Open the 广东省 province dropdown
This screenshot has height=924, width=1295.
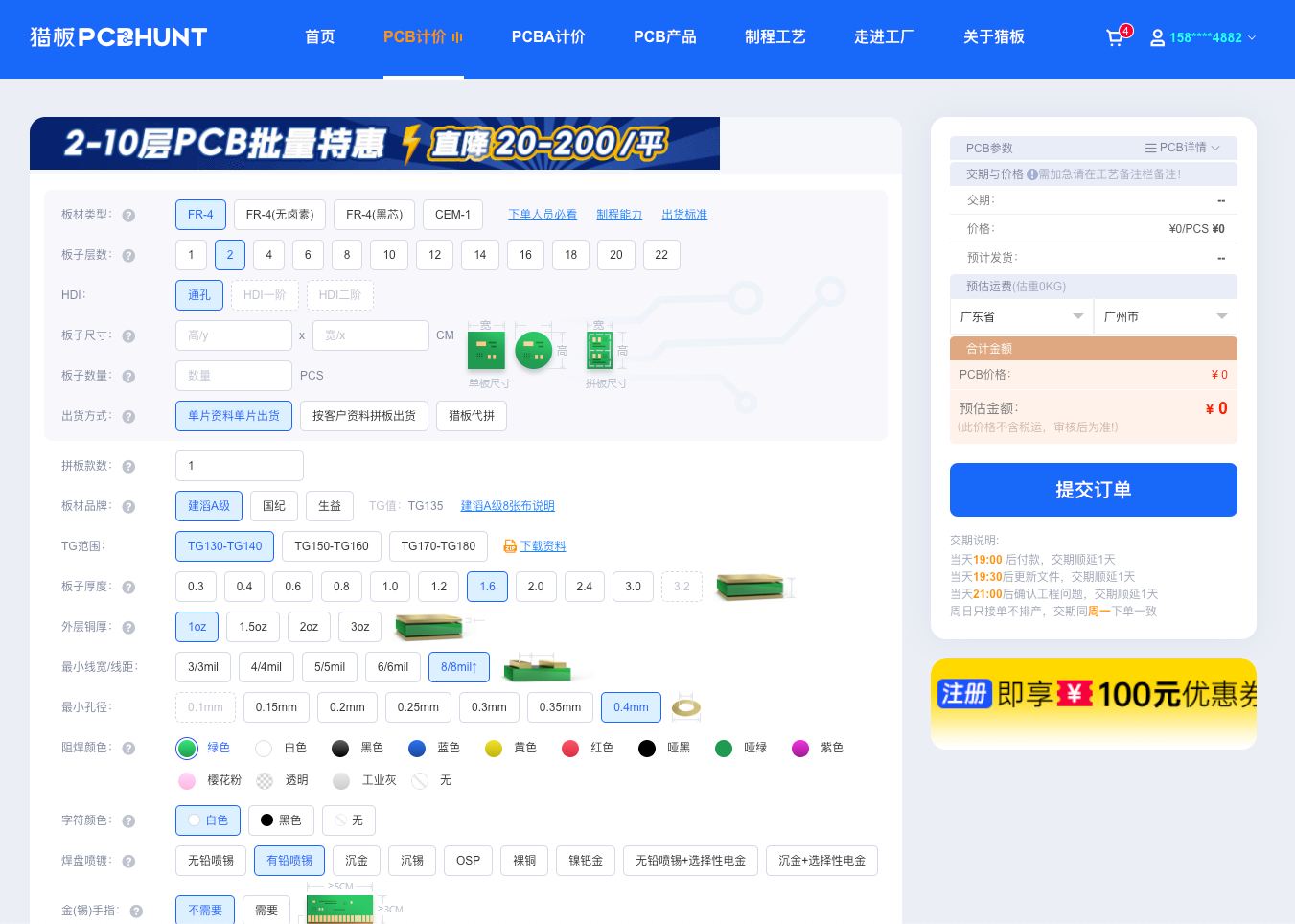(x=1021, y=316)
